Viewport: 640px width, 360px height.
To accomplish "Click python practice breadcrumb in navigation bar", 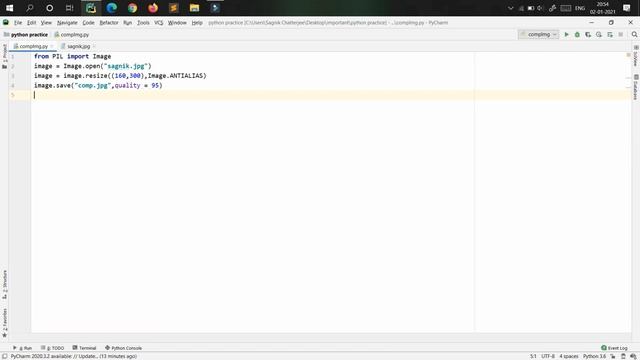I will point(26,35).
